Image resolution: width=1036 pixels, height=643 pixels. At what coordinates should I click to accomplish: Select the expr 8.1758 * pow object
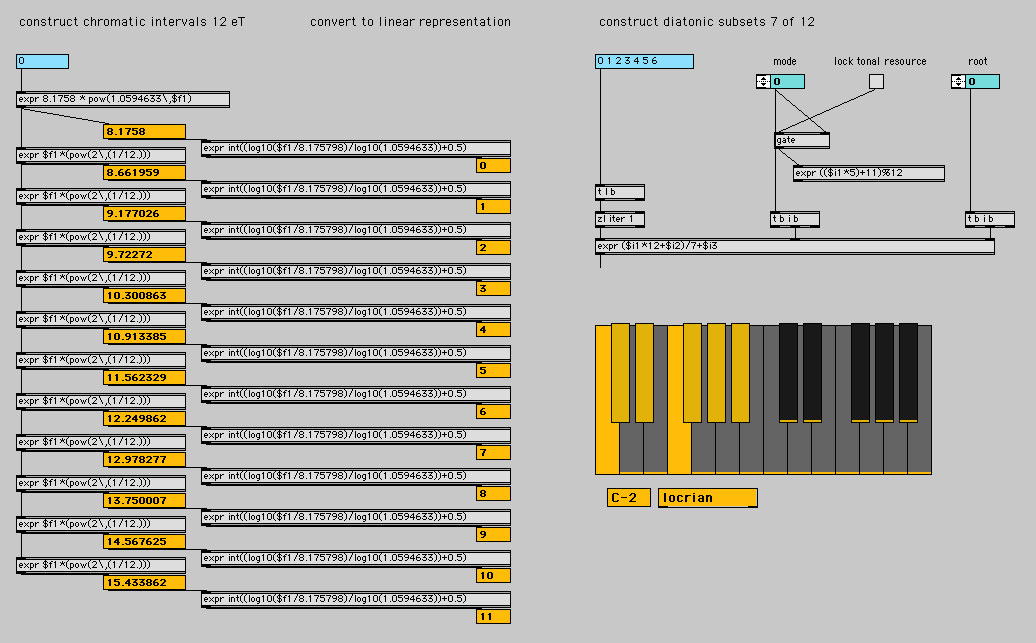click(123, 99)
